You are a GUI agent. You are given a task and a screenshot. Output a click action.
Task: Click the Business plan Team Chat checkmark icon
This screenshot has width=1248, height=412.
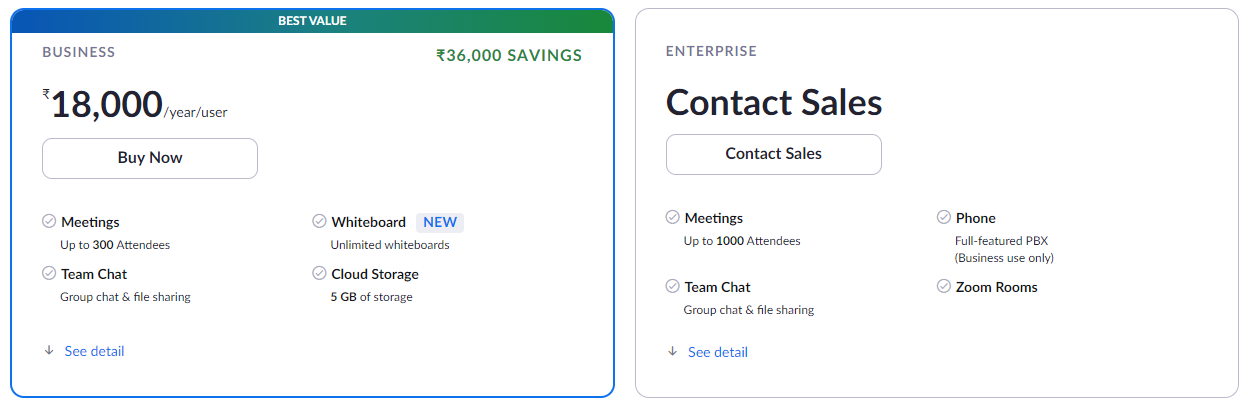(49, 273)
